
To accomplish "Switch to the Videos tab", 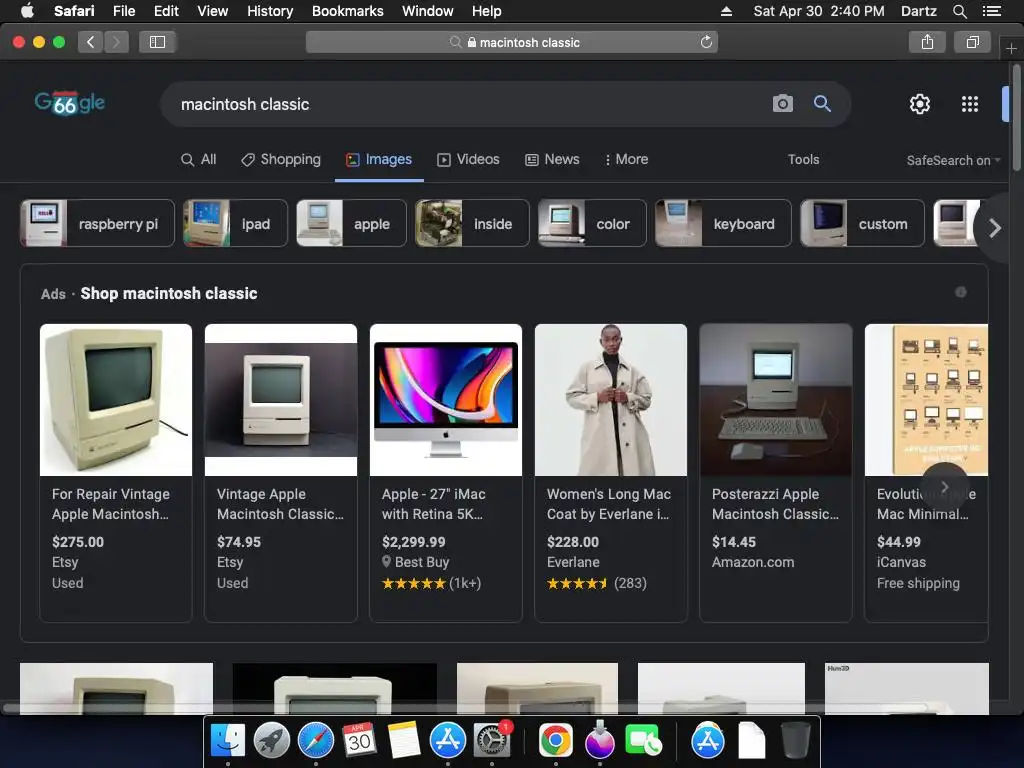I will tap(468, 159).
